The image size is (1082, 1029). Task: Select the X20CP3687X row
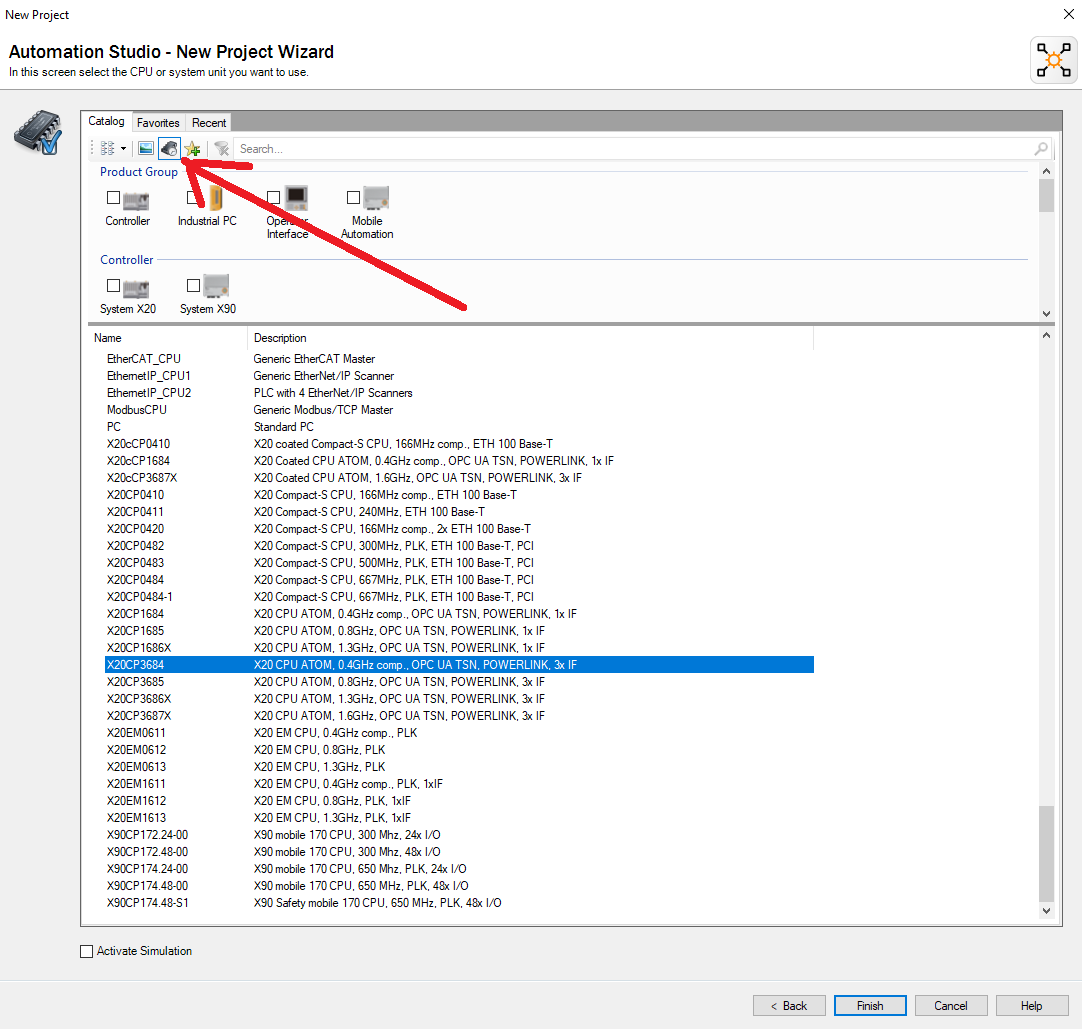[x=460, y=716]
